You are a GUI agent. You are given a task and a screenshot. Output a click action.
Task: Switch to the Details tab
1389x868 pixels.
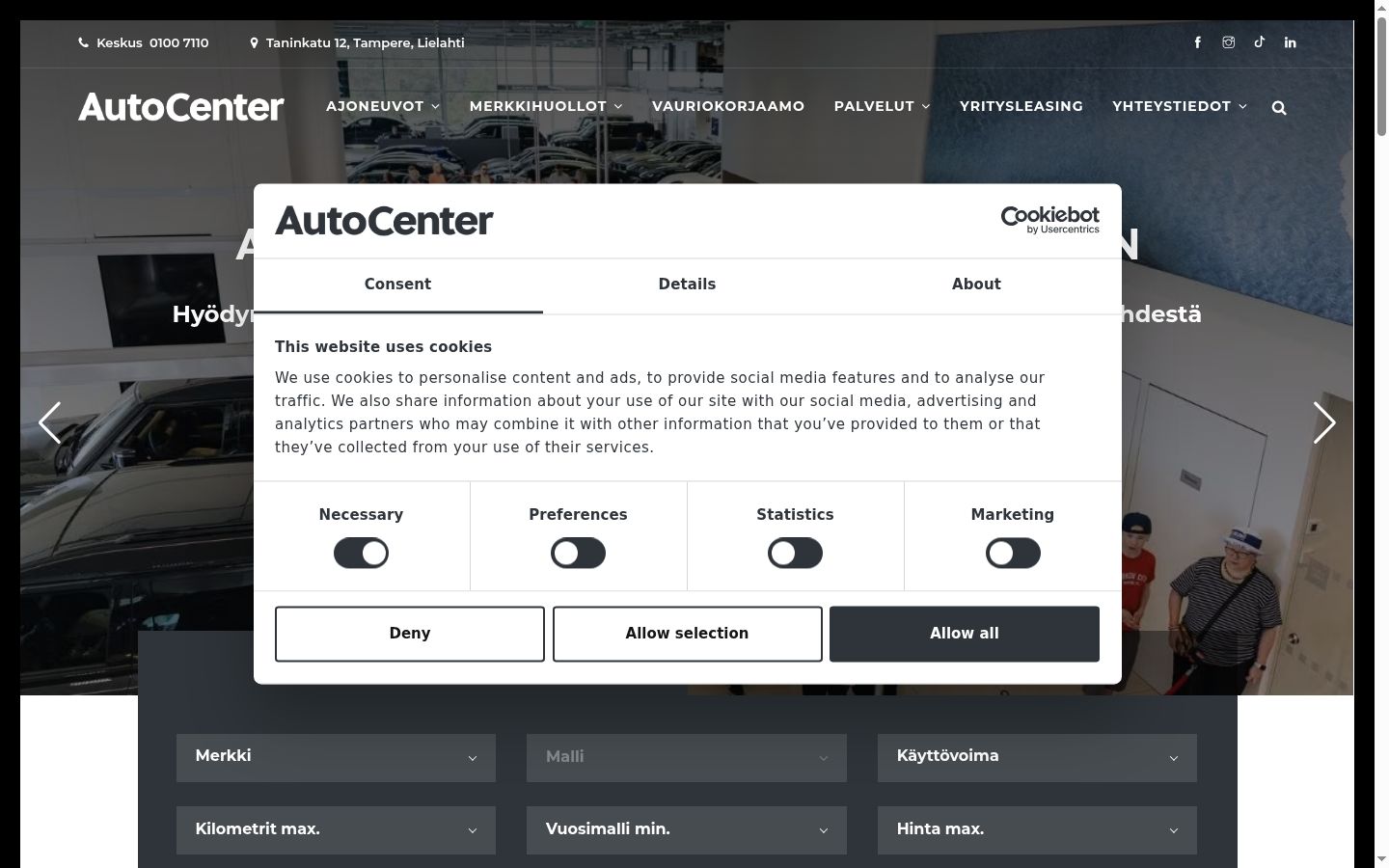[x=687, y=285]
